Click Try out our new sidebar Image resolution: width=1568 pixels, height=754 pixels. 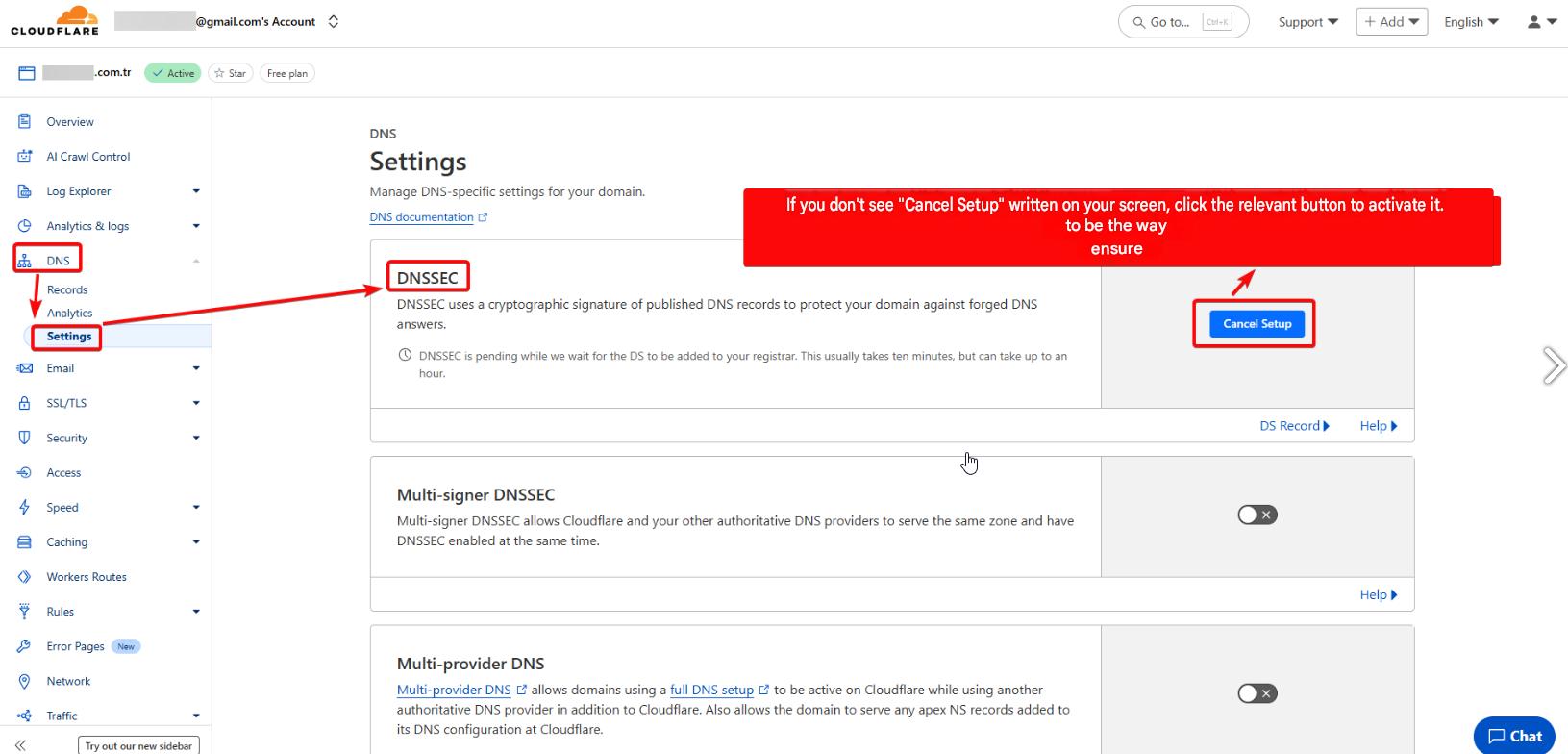coord(138,745)
